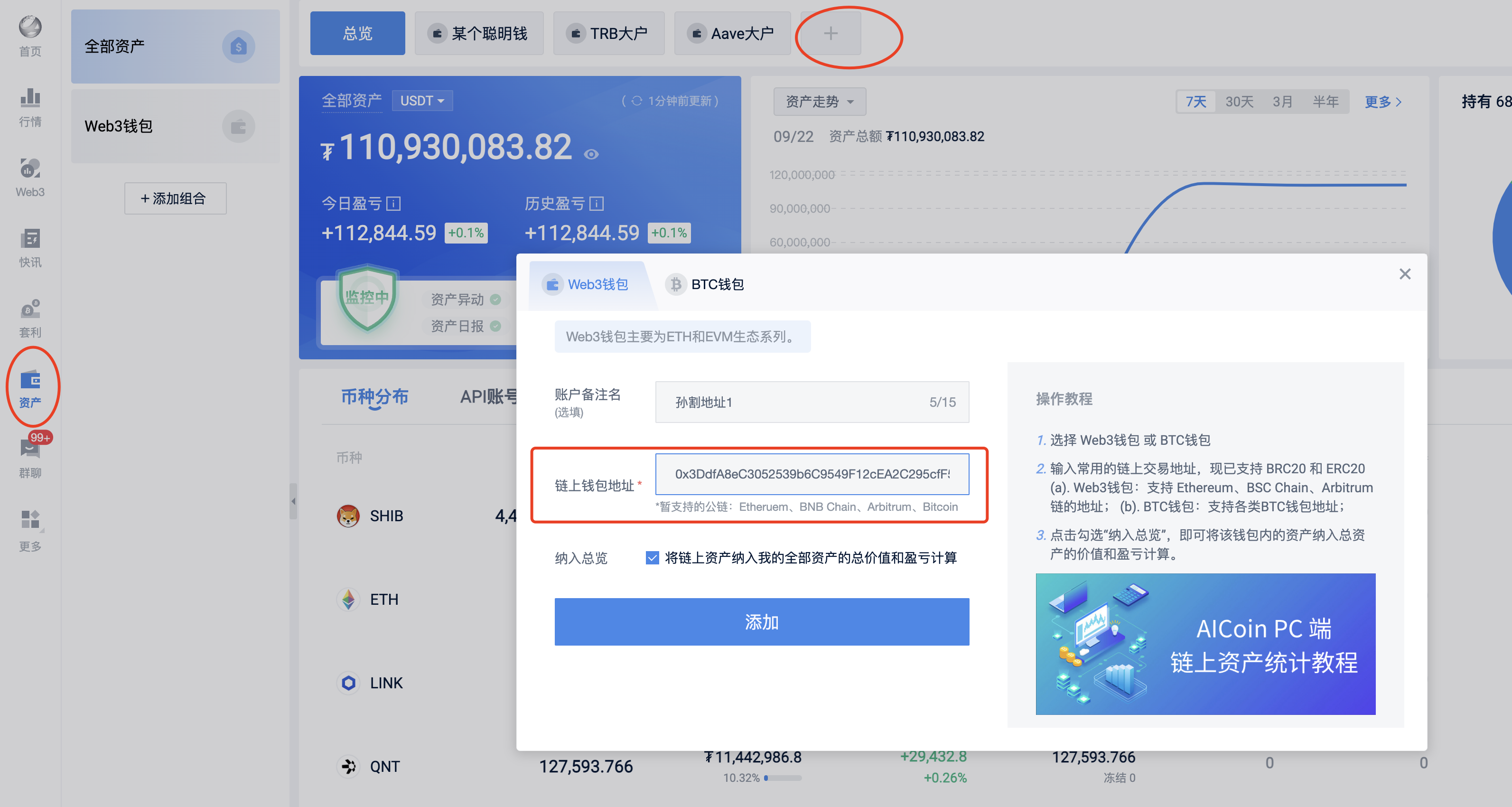1512x807 pixels.
Task: Close the add wallet dialog
Action: (1405, 274)
